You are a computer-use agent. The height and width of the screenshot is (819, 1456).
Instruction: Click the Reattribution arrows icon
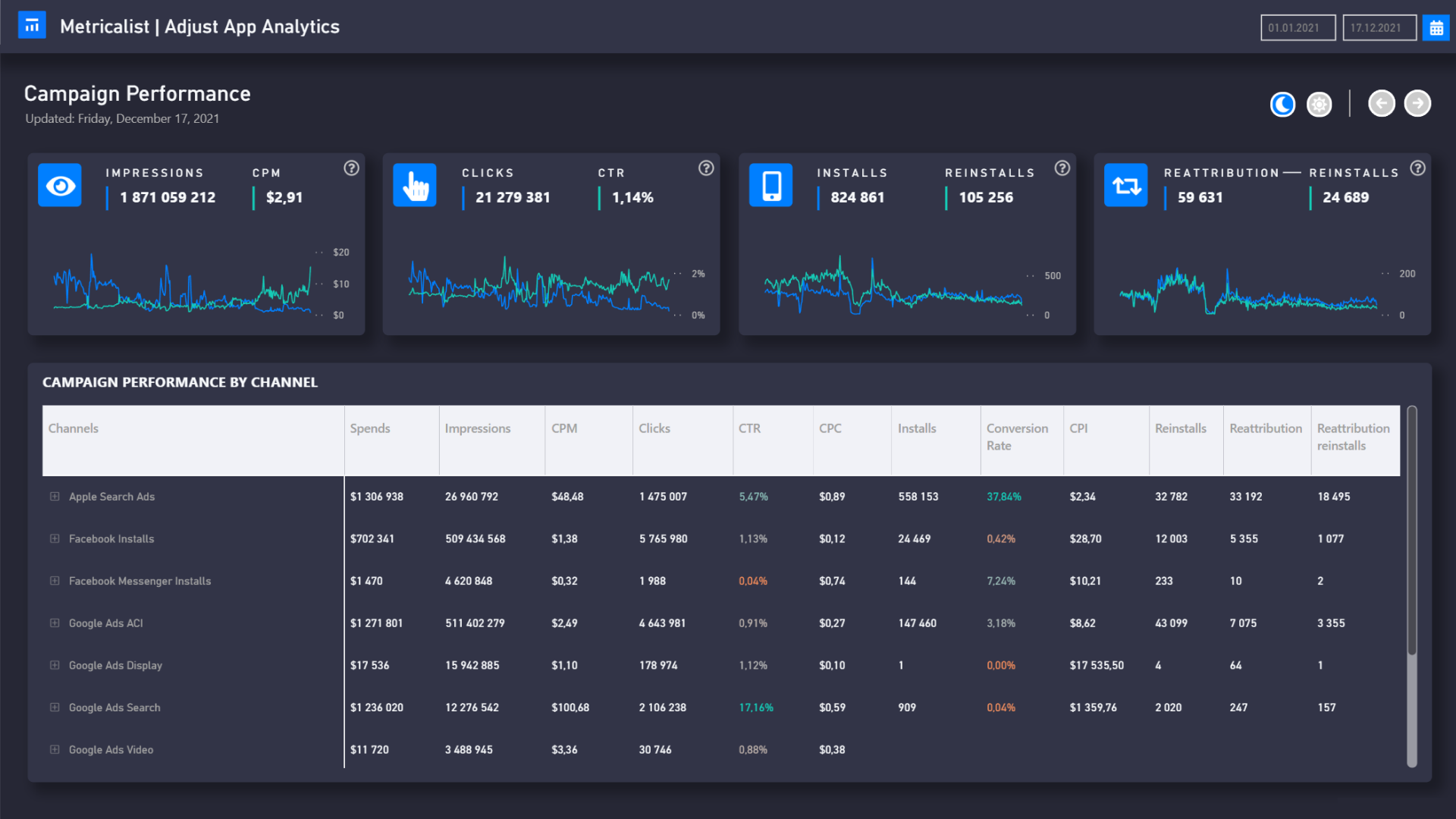(1125, 184)
